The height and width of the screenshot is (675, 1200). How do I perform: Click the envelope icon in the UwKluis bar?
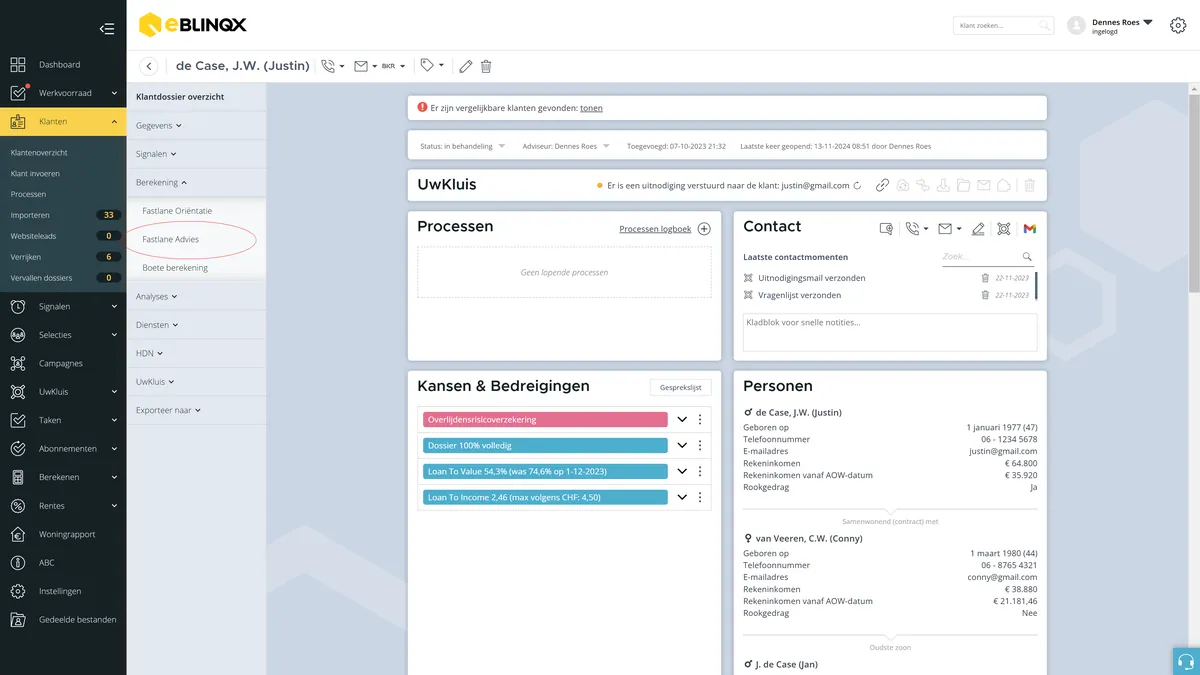tap(983, 185)
